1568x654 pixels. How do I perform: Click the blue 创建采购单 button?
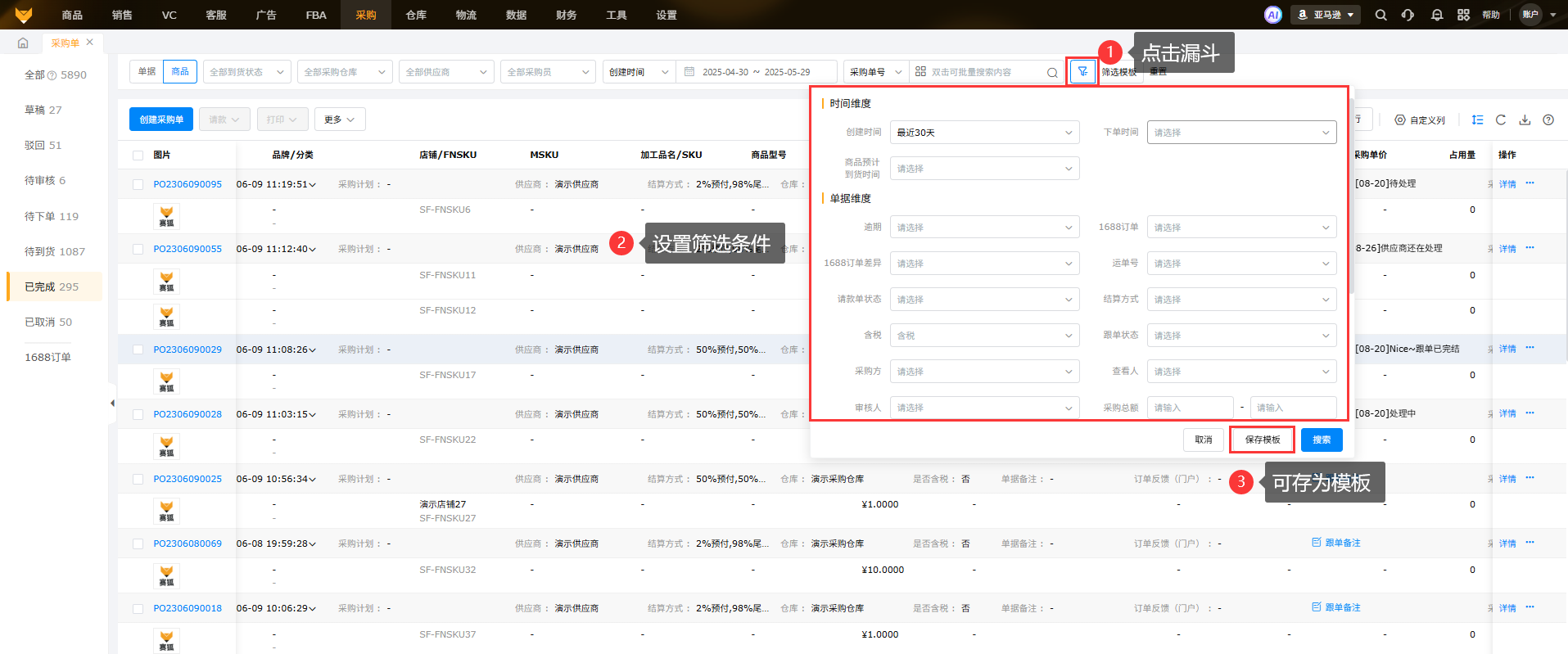click(161, 120)
